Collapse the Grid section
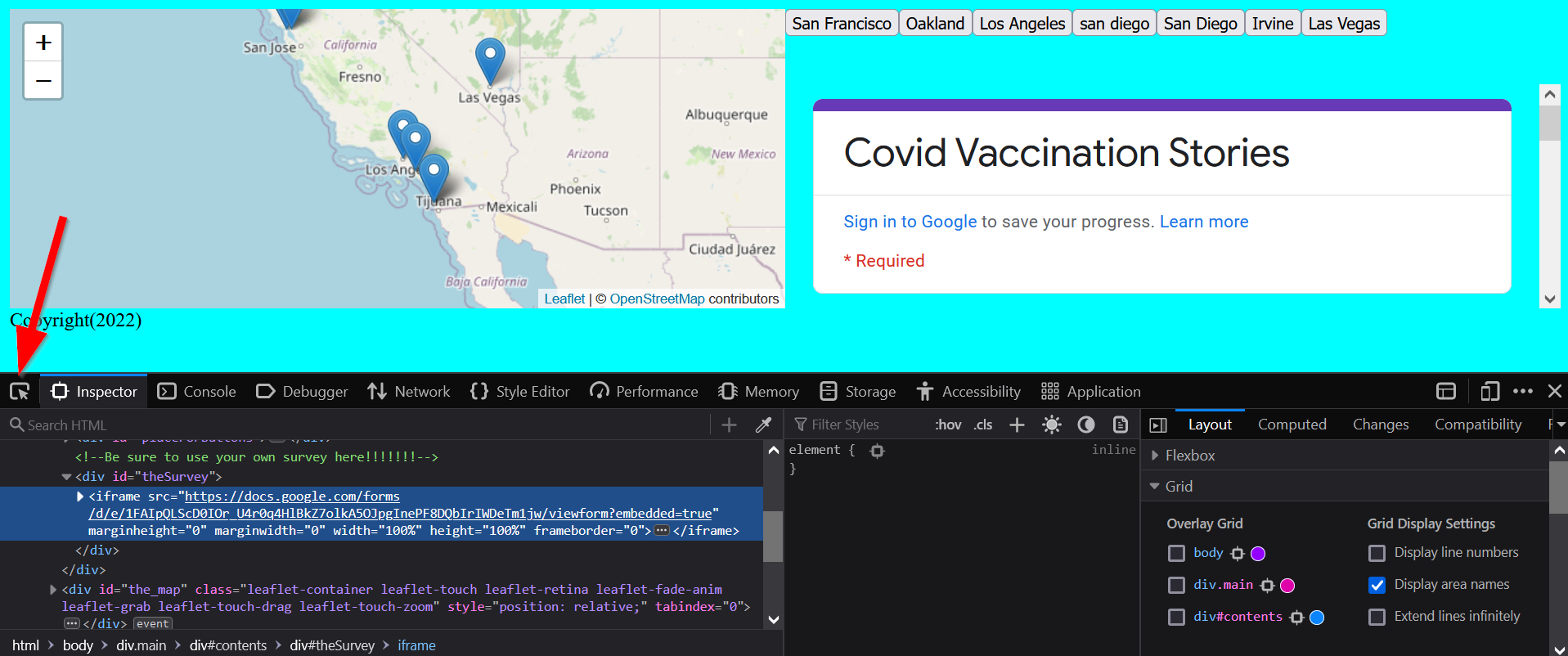The image size is (1568, 656). click(1155, 487)
